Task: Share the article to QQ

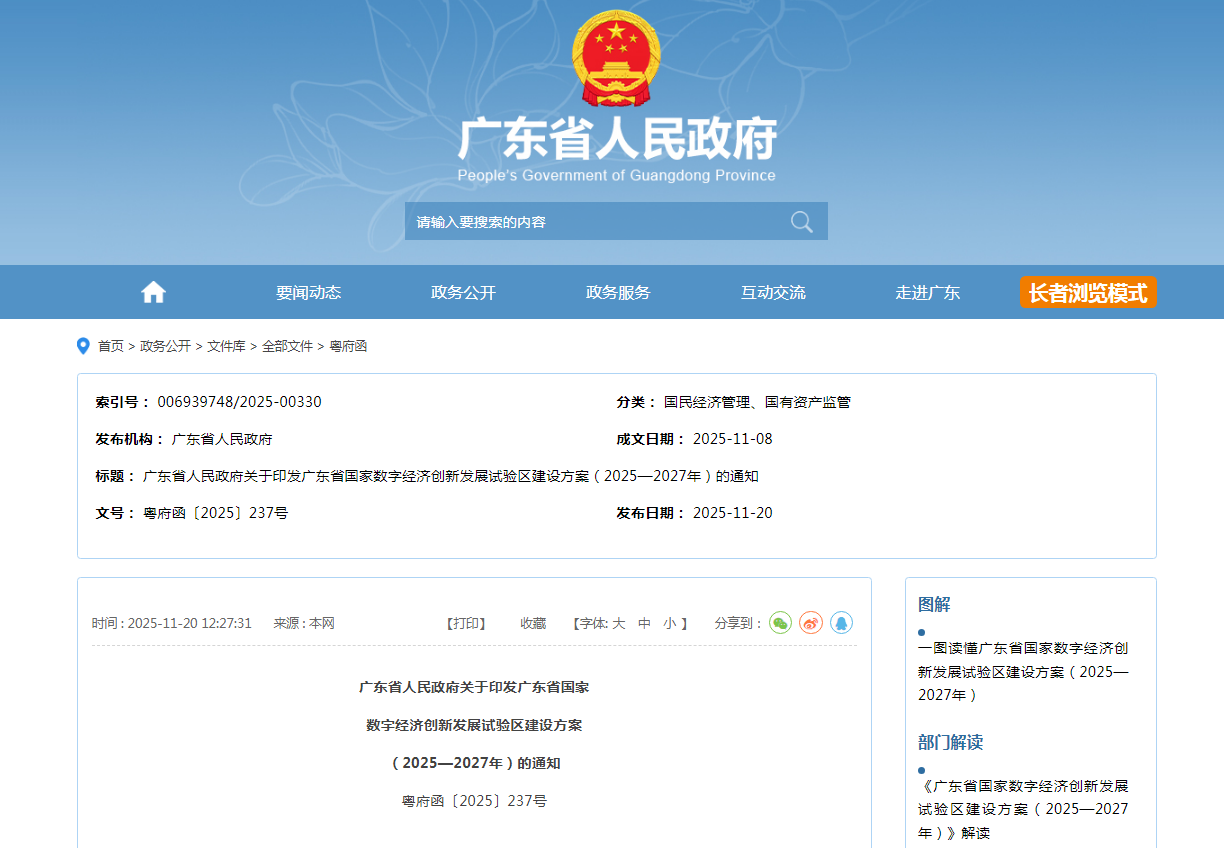Action: coord(841,623)
